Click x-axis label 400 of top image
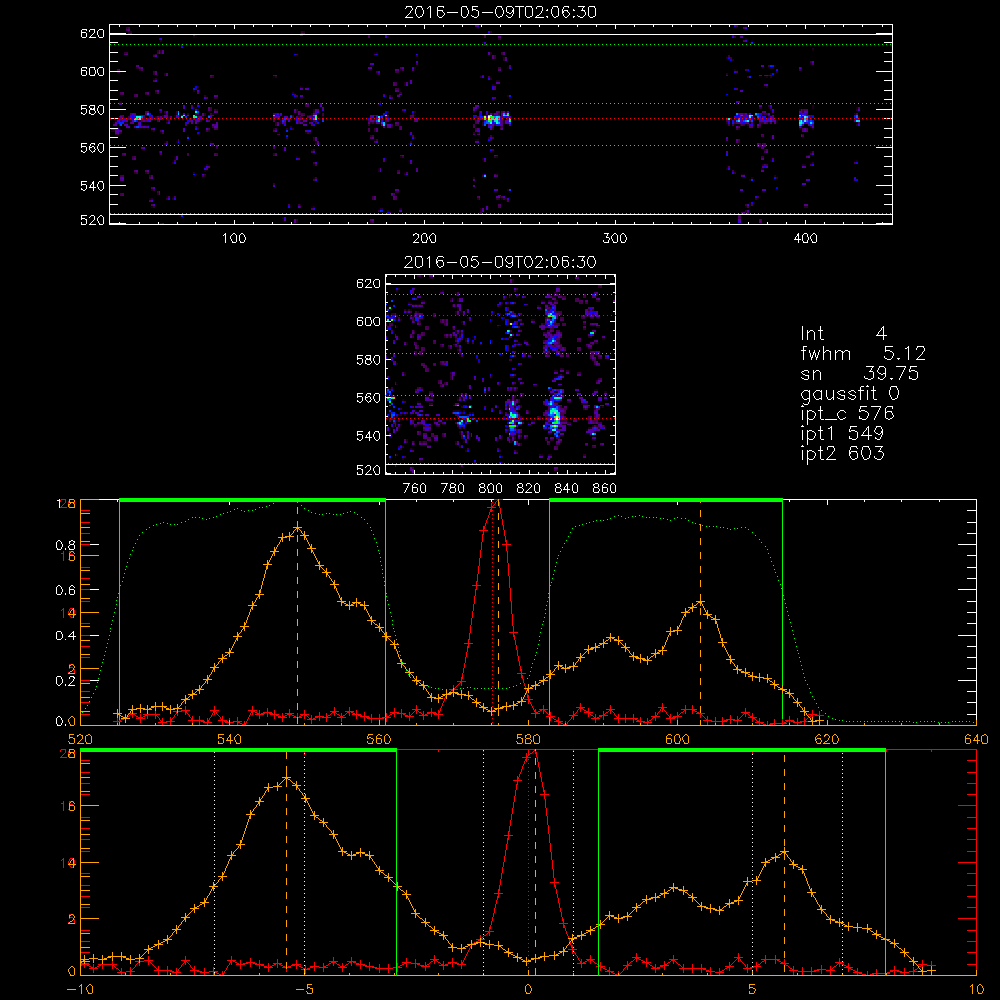This screenshot has width=1000, height=1000. click(x=805, y=239)
